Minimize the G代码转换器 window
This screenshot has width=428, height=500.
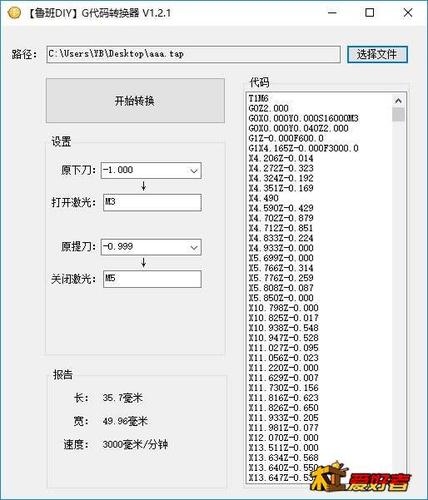click(332, 13)
